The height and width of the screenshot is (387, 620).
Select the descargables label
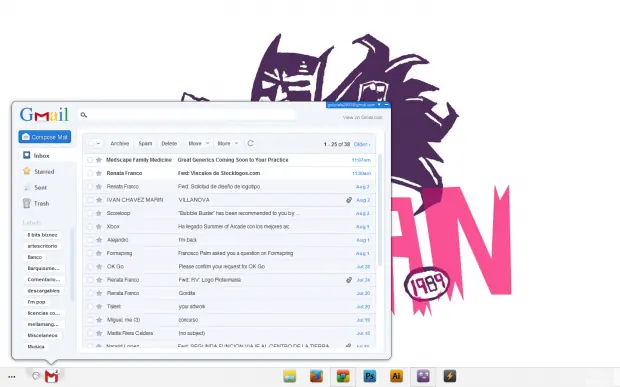(x=43, y=291)
